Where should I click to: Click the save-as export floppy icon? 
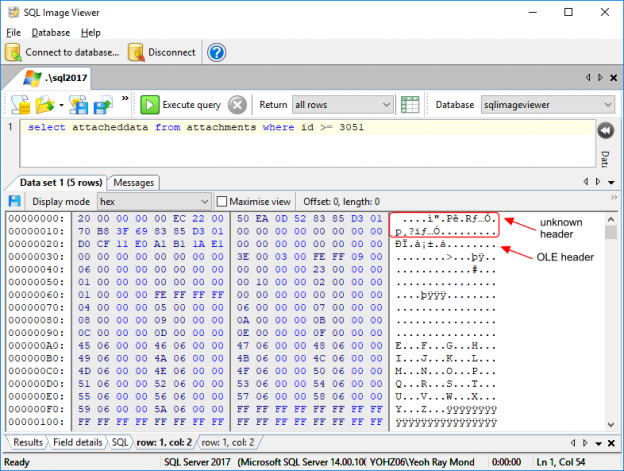103,105
